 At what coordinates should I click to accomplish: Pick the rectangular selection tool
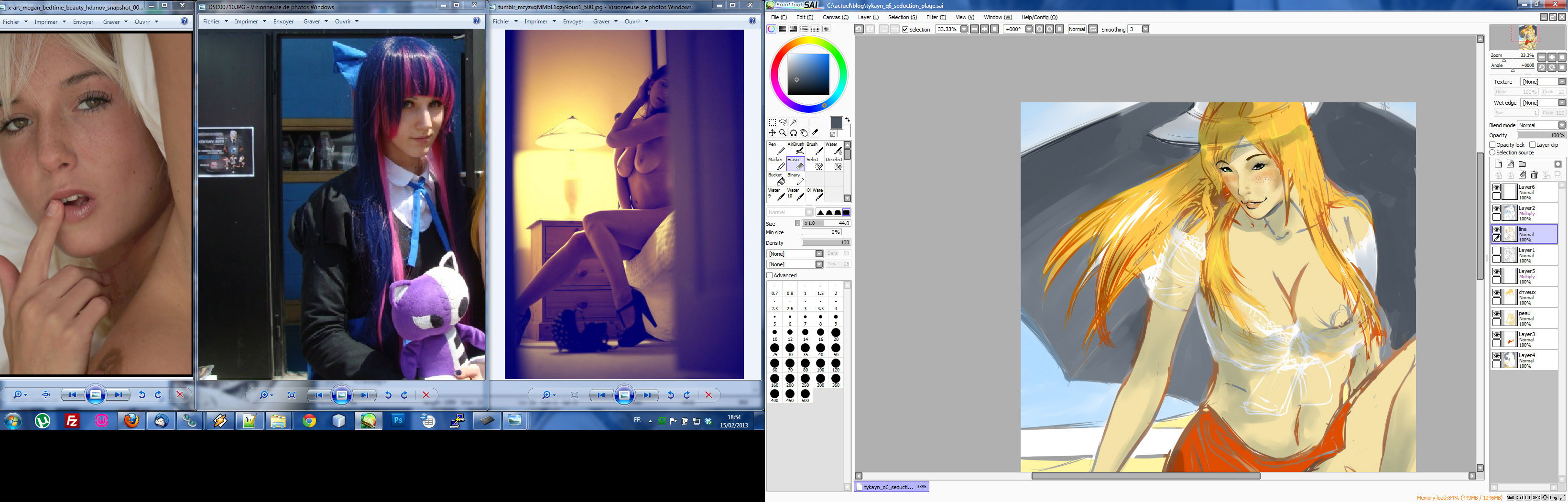click(773, 122)
